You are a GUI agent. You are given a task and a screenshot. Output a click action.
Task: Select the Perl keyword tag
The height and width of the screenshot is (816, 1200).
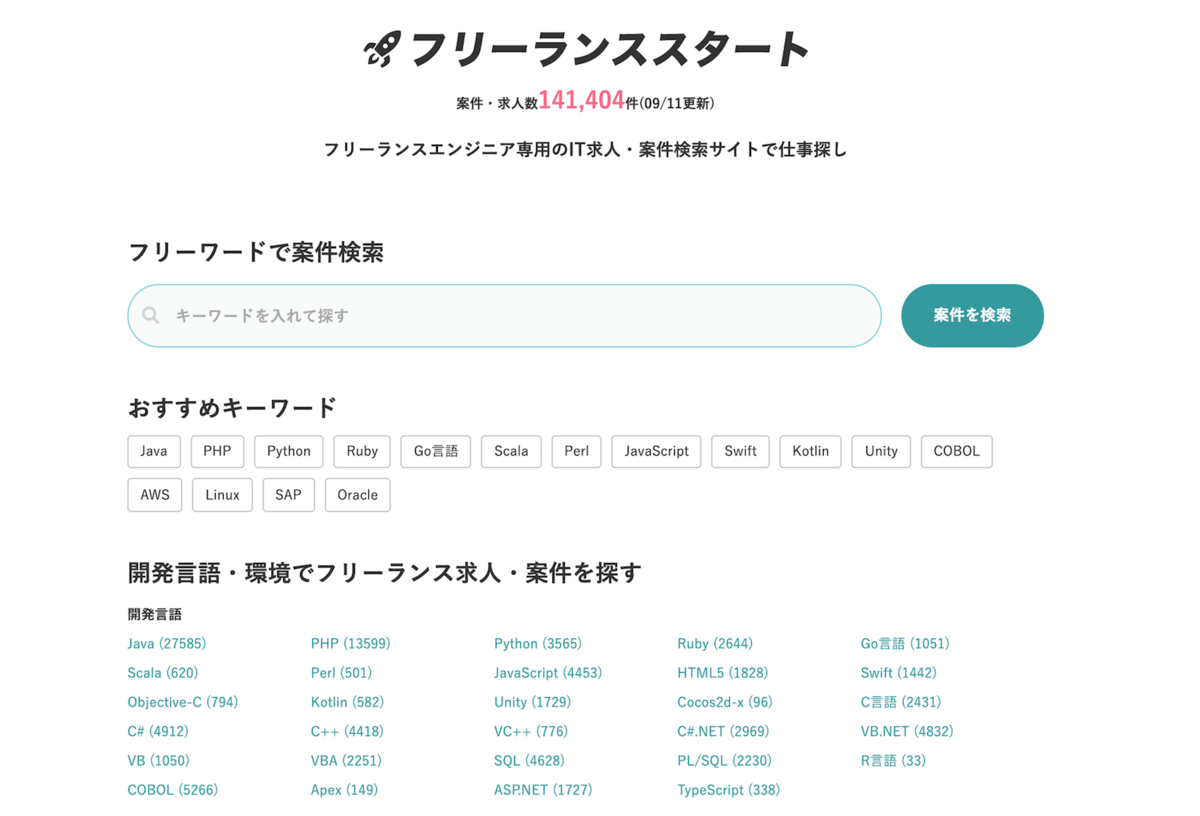[x=577, y=451]
